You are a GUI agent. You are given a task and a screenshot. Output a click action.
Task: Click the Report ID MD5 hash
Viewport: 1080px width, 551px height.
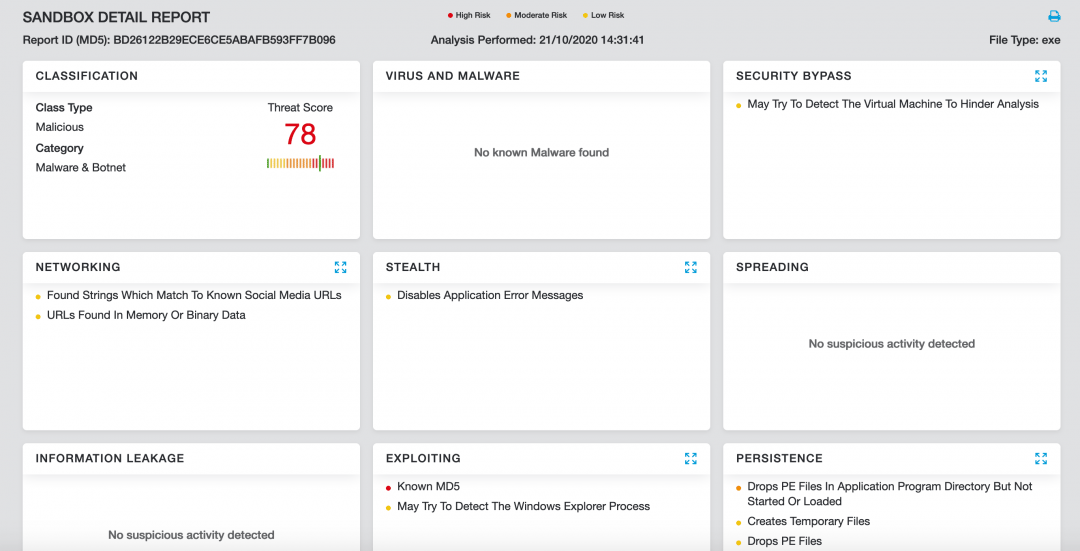pos(224,41)
